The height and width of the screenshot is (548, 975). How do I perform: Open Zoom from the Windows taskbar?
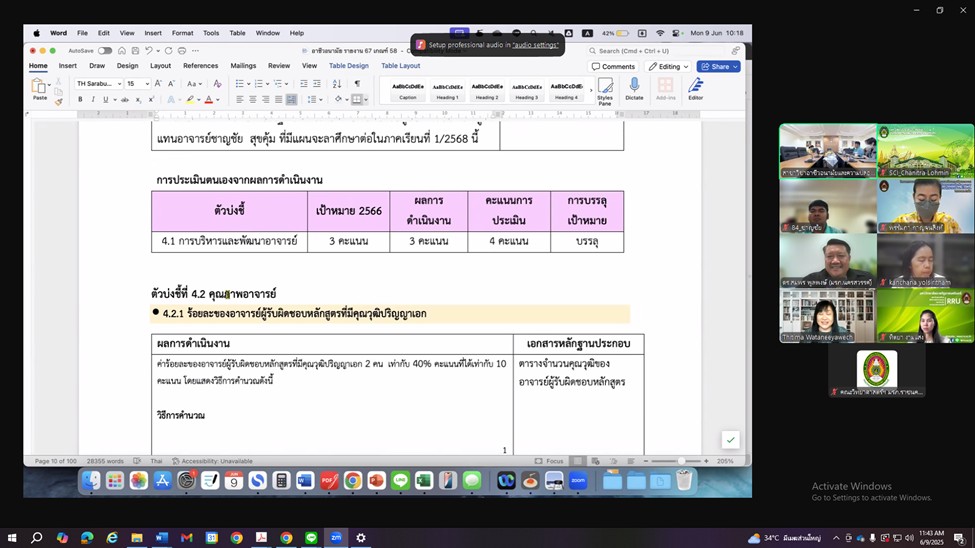tap(336, 538)
